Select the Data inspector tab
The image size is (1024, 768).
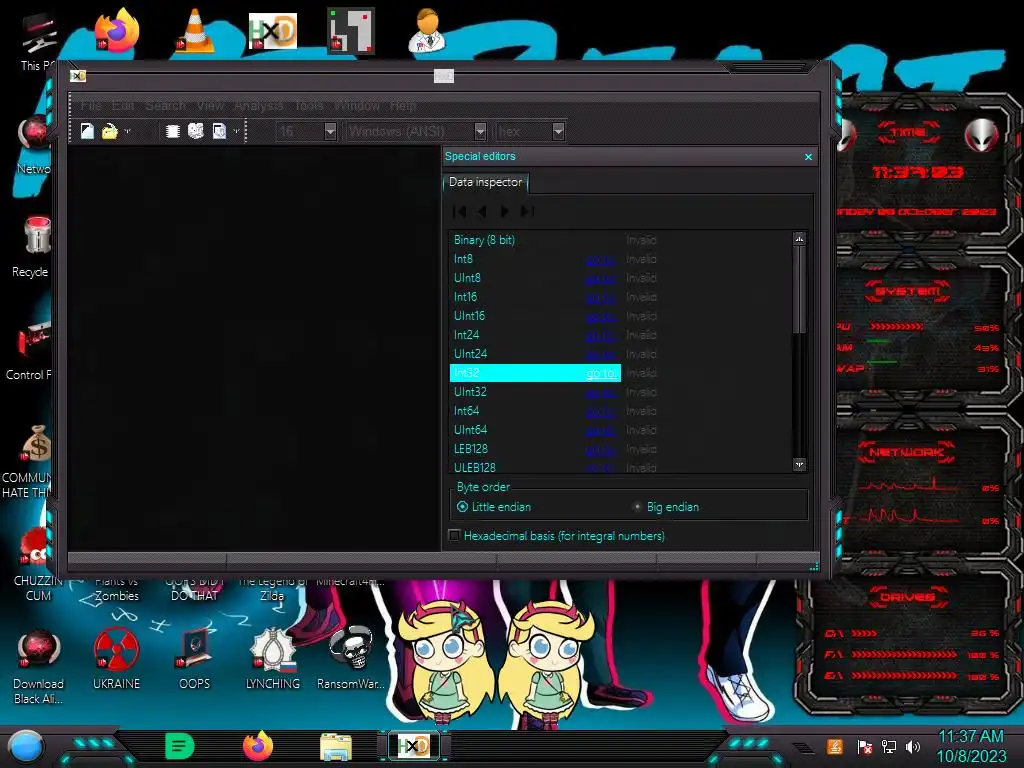pos(485,182)
